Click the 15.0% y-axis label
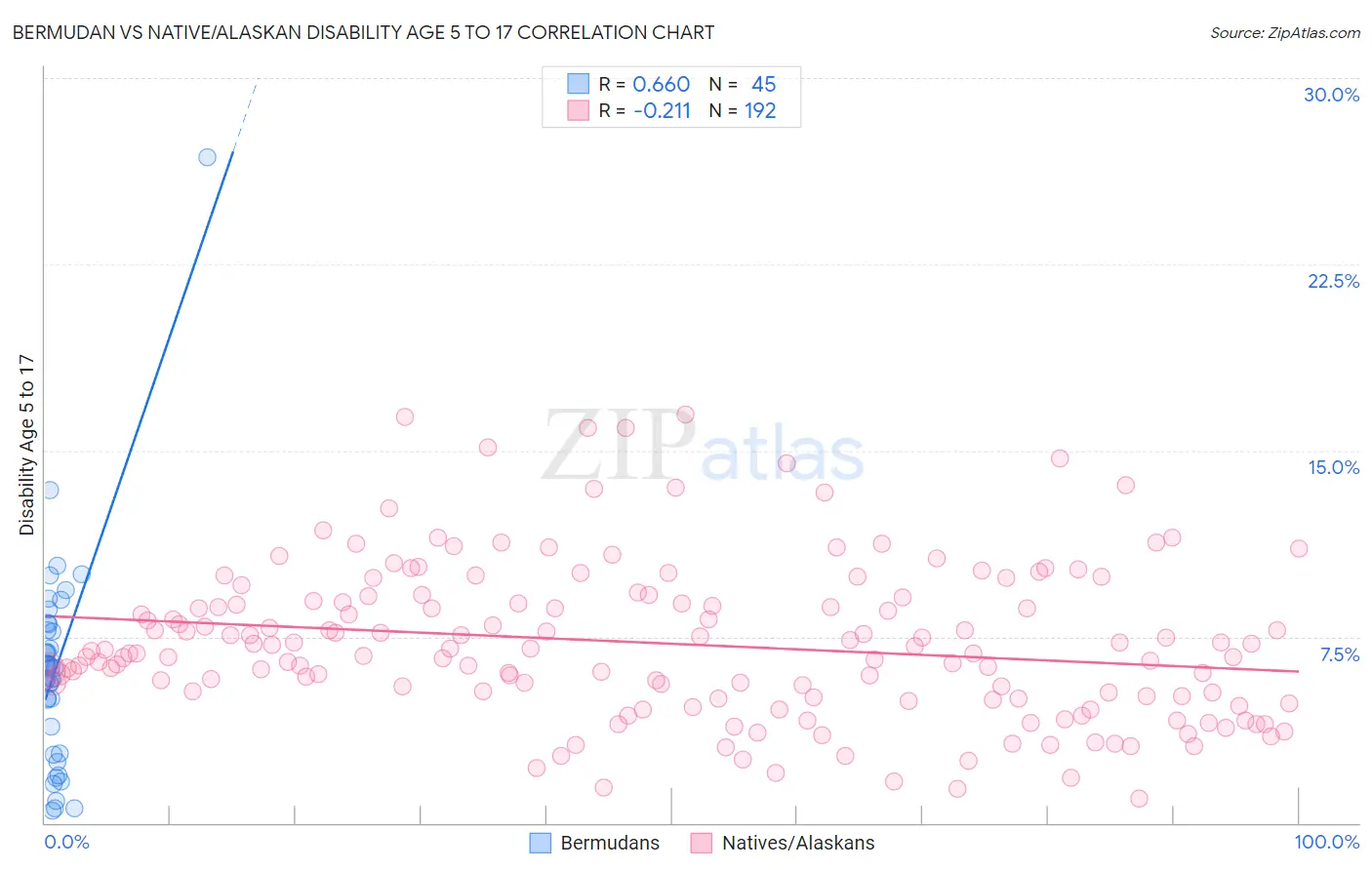 [1333, 467]
